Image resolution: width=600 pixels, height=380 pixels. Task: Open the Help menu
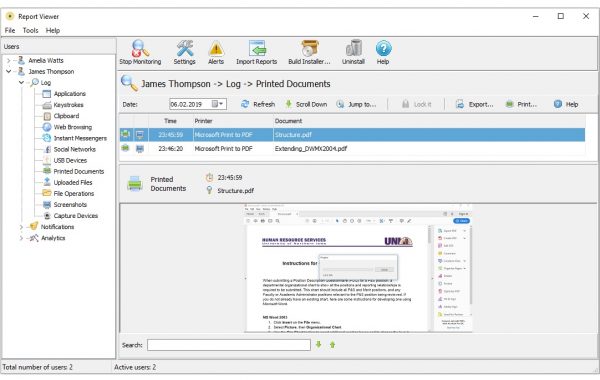53,30
